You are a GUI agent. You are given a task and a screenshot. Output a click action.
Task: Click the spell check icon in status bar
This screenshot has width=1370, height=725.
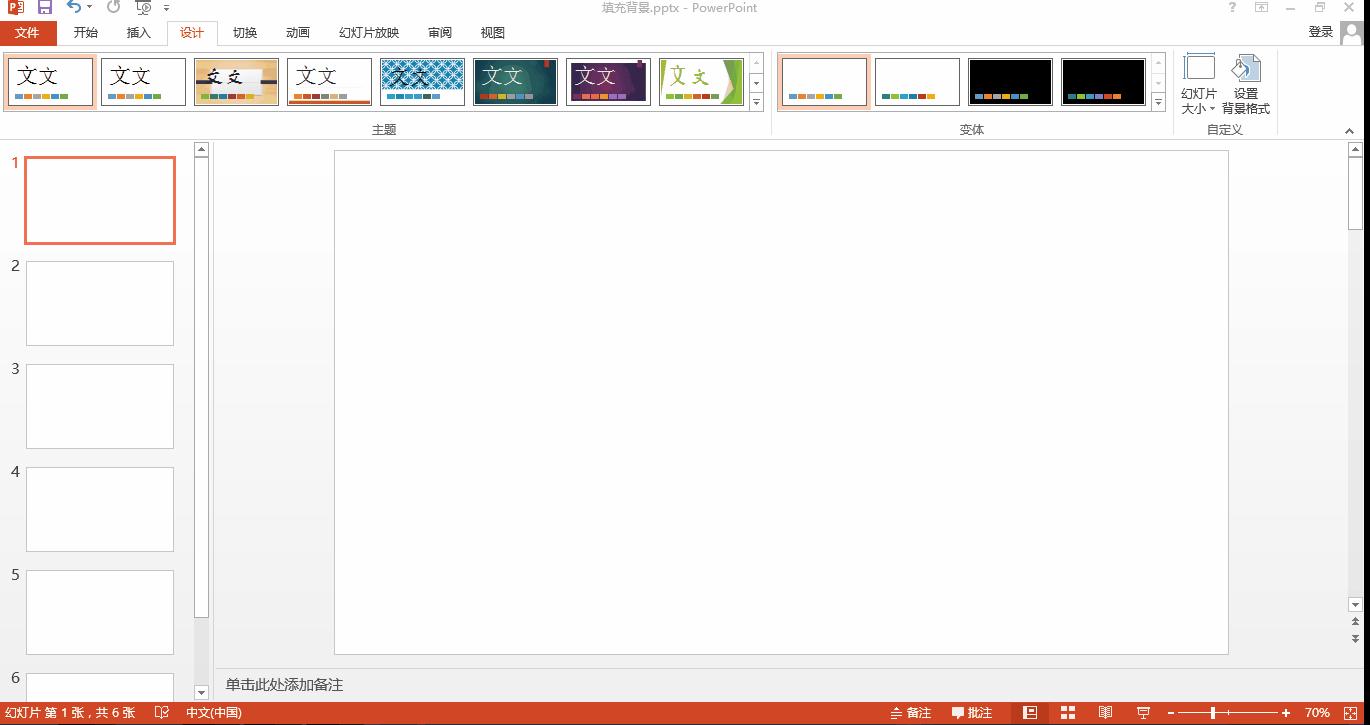[x=162, y=713]
